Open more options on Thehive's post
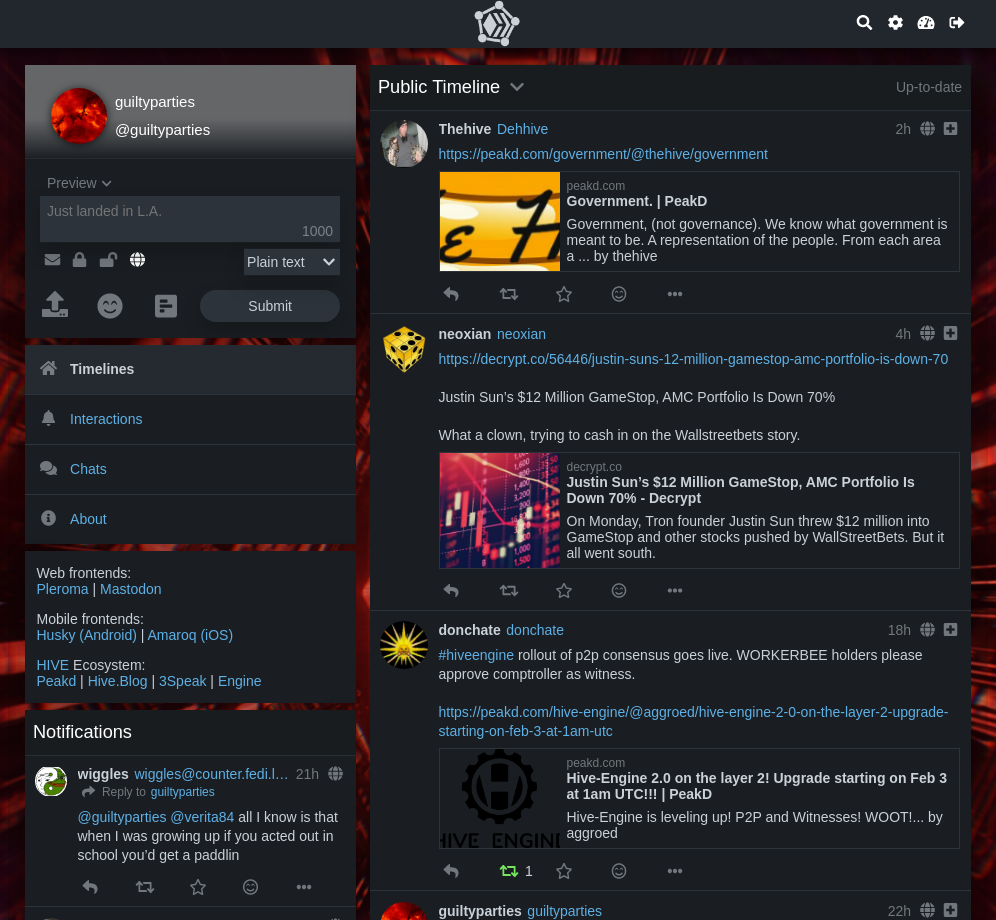The height and width of the screenshot is (920, 996). tap(675, 294)
